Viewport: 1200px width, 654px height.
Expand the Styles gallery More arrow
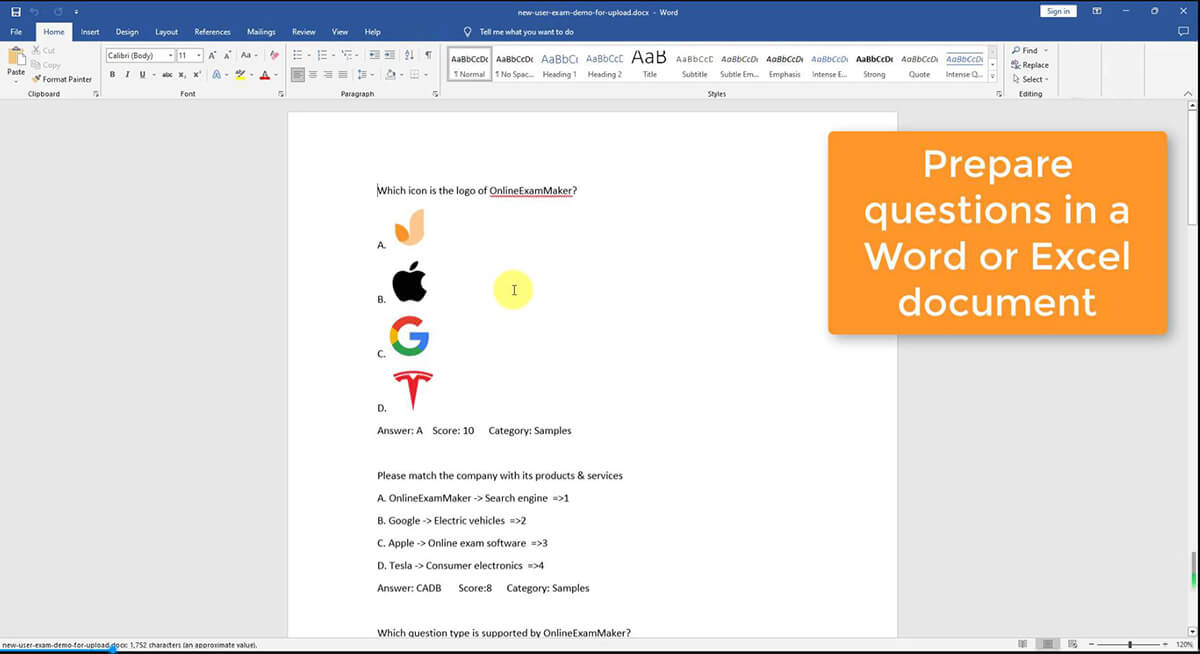tap(992, 77)
